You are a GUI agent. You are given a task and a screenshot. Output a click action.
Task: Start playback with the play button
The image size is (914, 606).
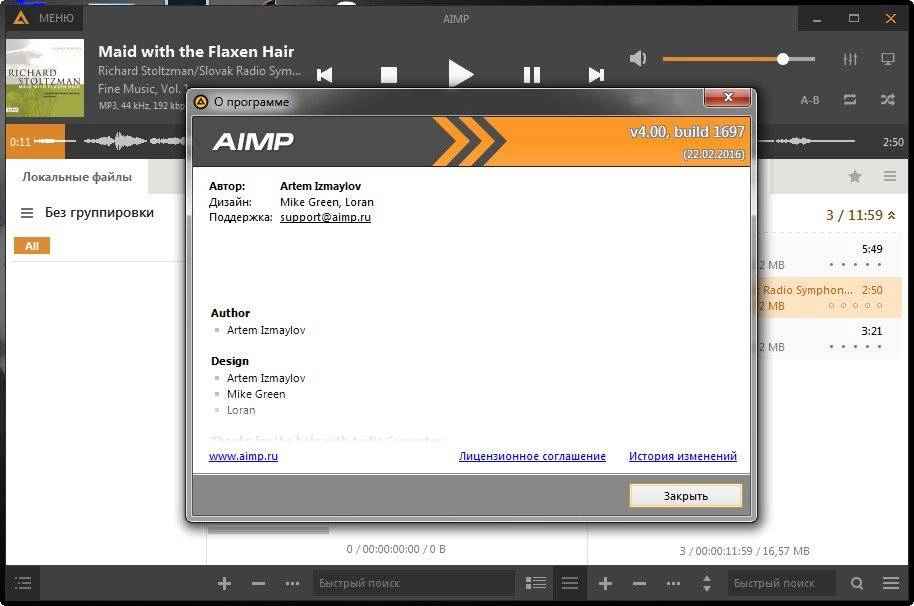click(x=460, y=74)
